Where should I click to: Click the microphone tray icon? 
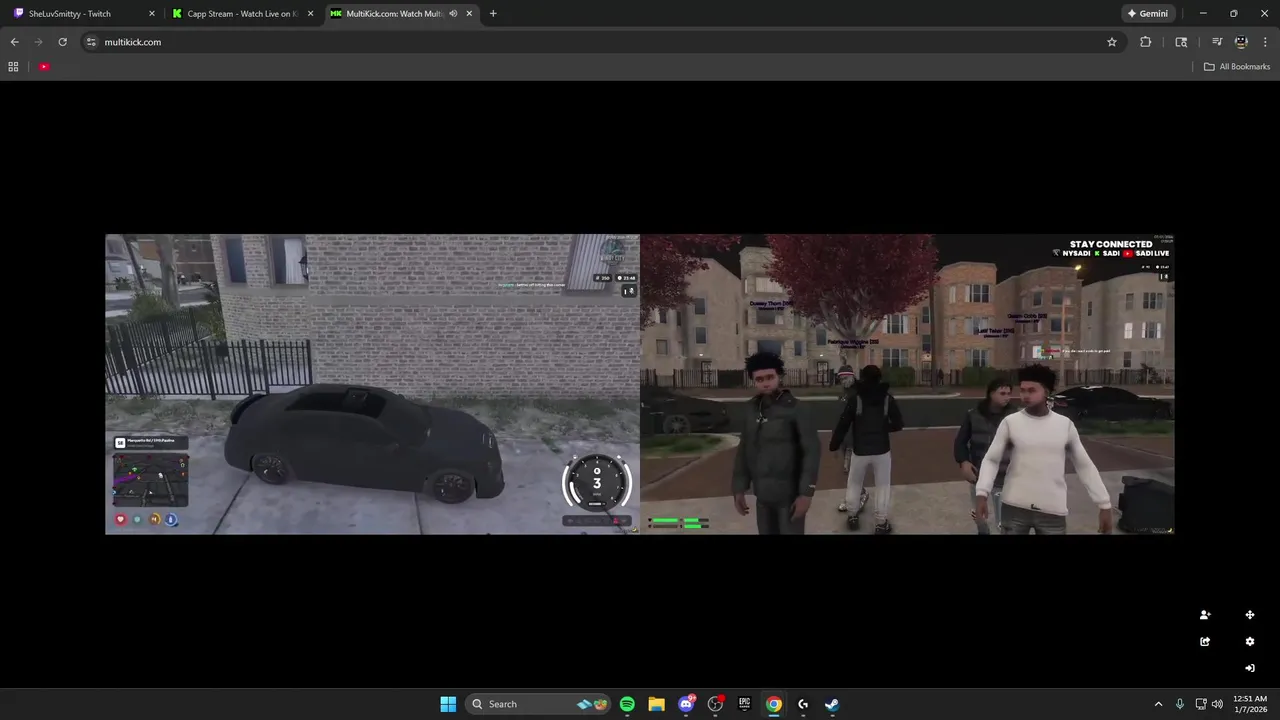[x=1180, y=704]
